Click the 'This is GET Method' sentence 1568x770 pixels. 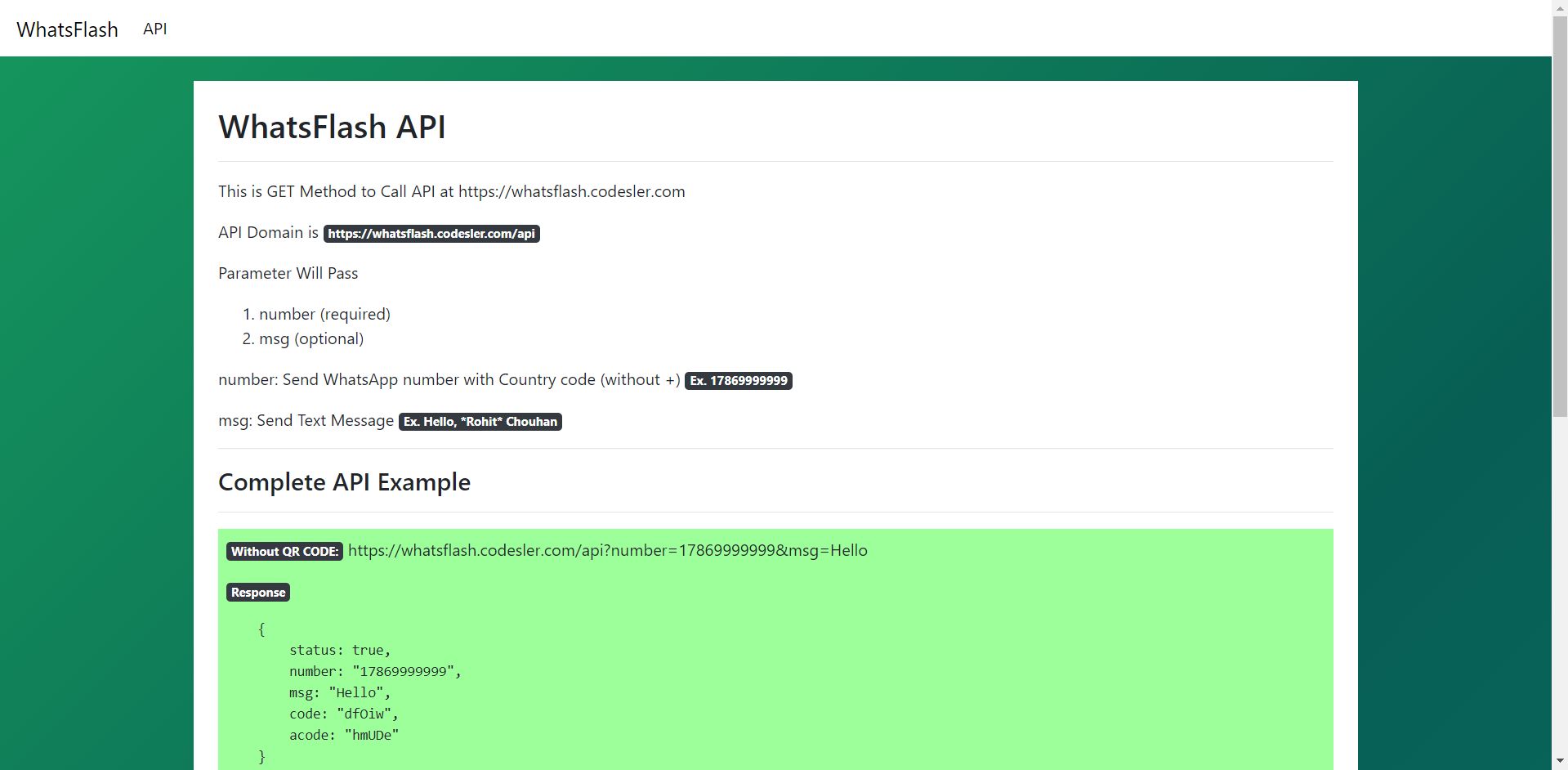coord(452,191)
